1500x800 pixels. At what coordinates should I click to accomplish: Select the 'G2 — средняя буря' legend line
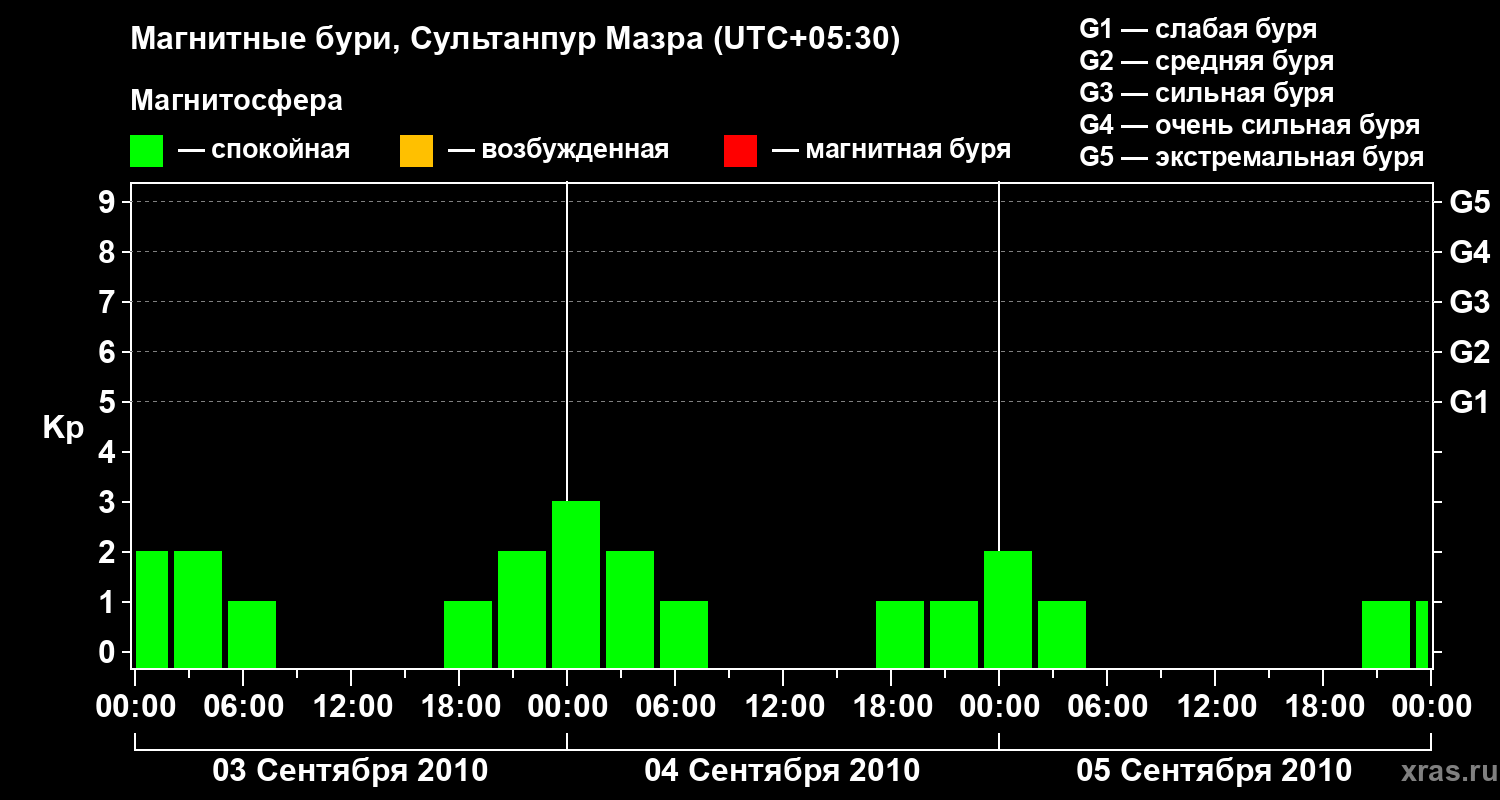(x=1207, y=61)
